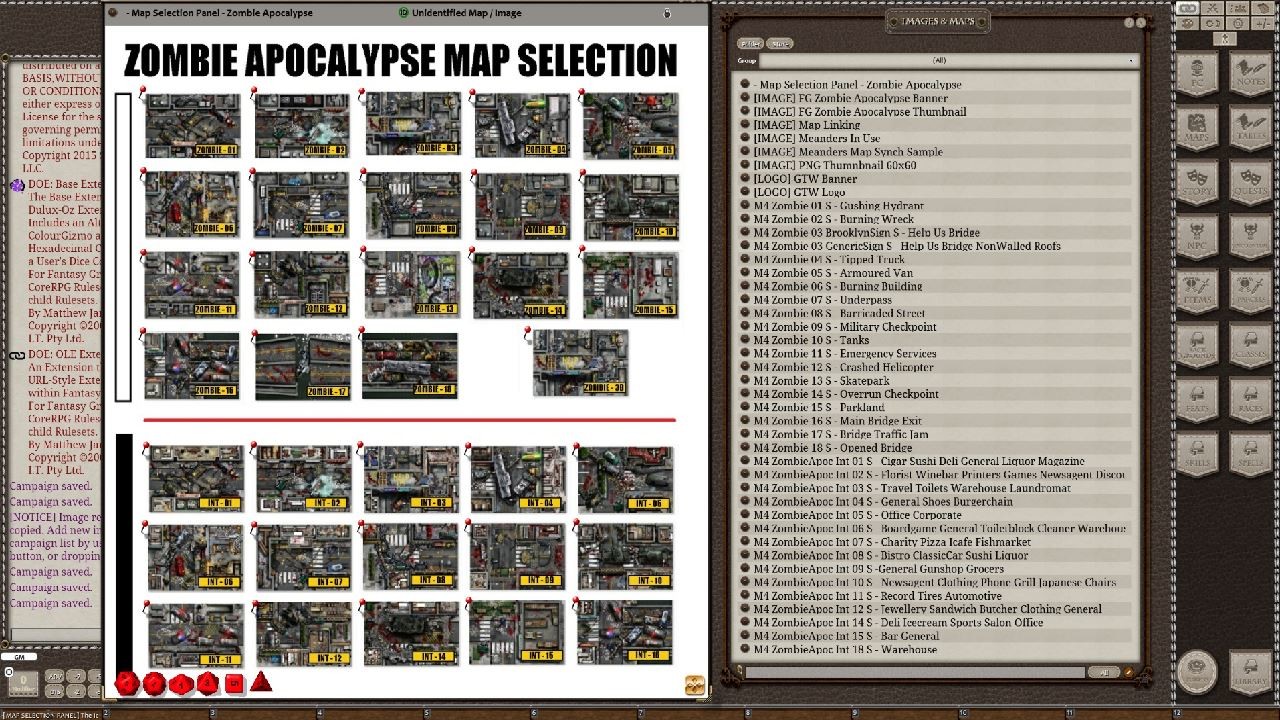Select "[IMAGE] Meanders In Use" entry
Image resolution: width=1280 pixels, height=720 pixels.
click(817, 138)
